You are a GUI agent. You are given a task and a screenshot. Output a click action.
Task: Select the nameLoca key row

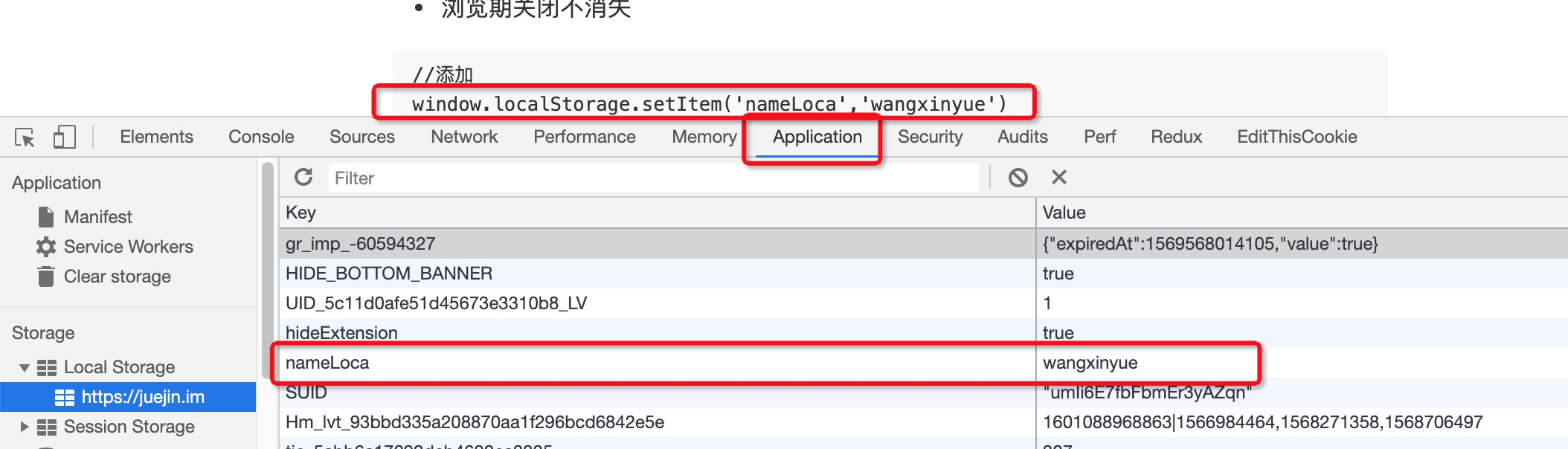pyautogui.click(x=655, y=363)
